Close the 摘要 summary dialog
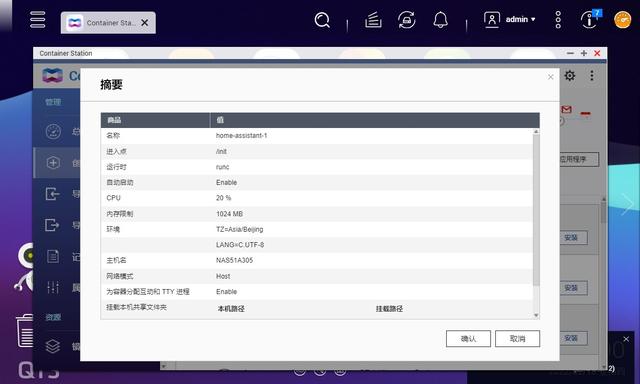 551,77
